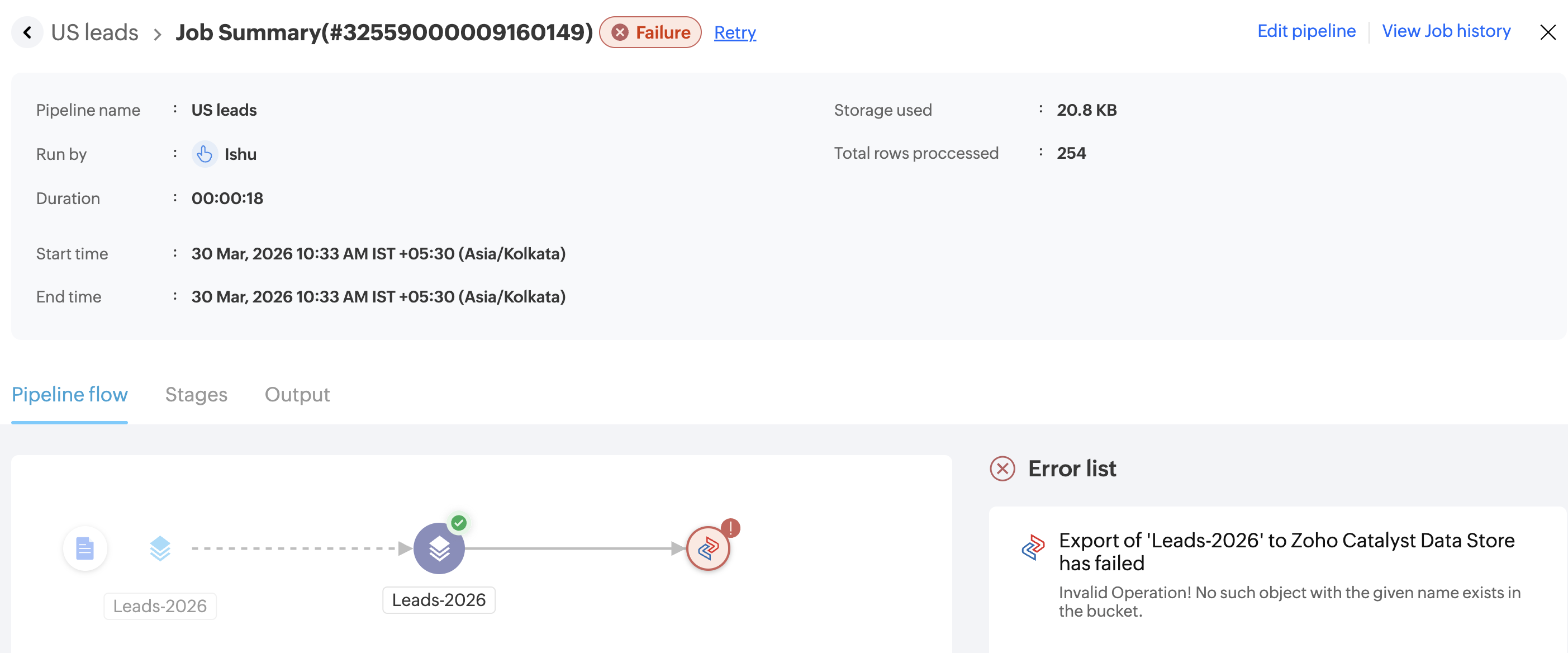Click the bordered Leads-2026 stage label
The image size is (1568, 653).
click(439, 600)
